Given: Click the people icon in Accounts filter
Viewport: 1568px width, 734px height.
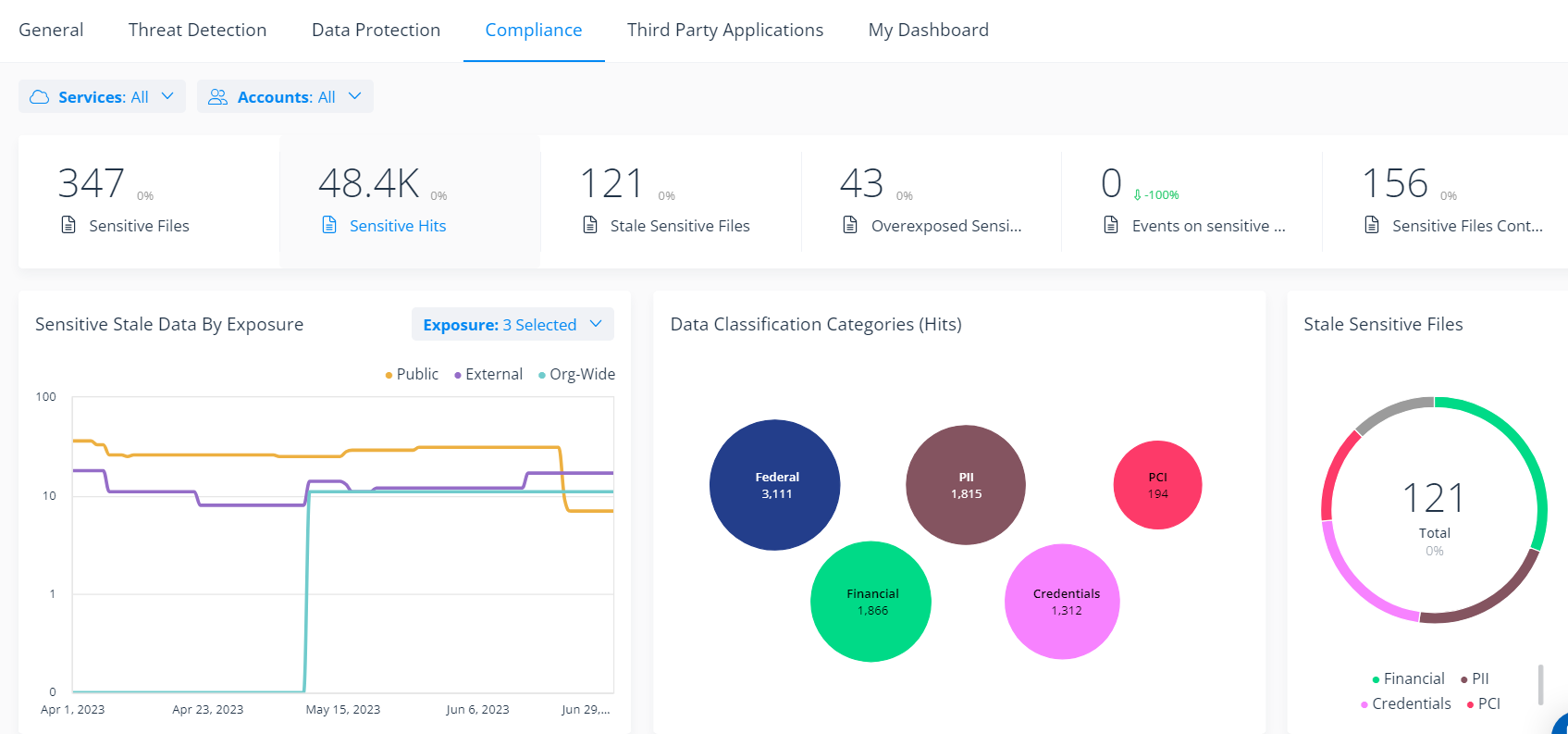Looking at the screenshot, I should 217,97.
